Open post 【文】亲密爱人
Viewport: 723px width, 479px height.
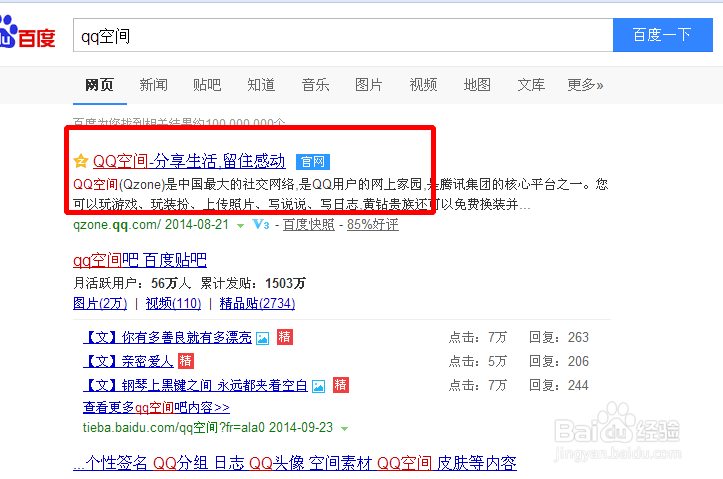coord(128,361)
